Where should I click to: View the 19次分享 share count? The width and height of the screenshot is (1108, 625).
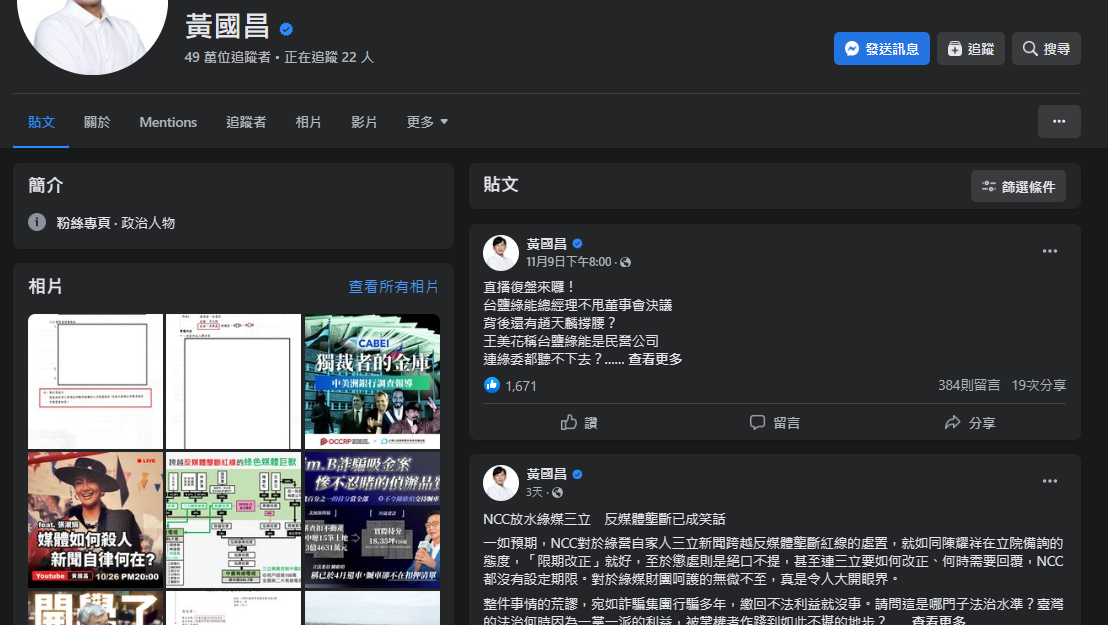(1039, 385)
